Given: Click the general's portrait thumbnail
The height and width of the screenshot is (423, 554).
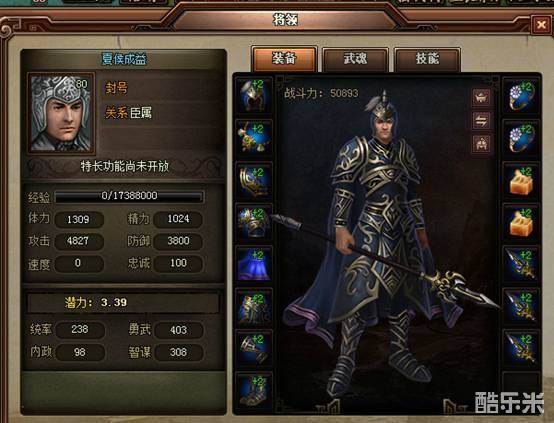Looking at the screenshot, I should point(61,113).
